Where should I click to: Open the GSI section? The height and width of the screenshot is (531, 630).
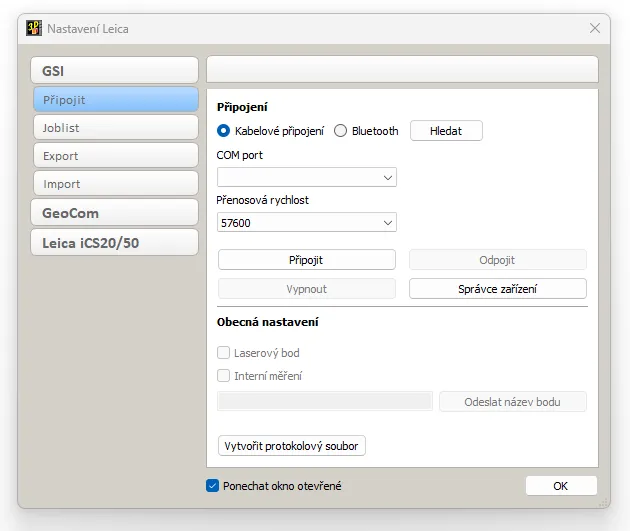pyautogui.click(x=115, y=70)
